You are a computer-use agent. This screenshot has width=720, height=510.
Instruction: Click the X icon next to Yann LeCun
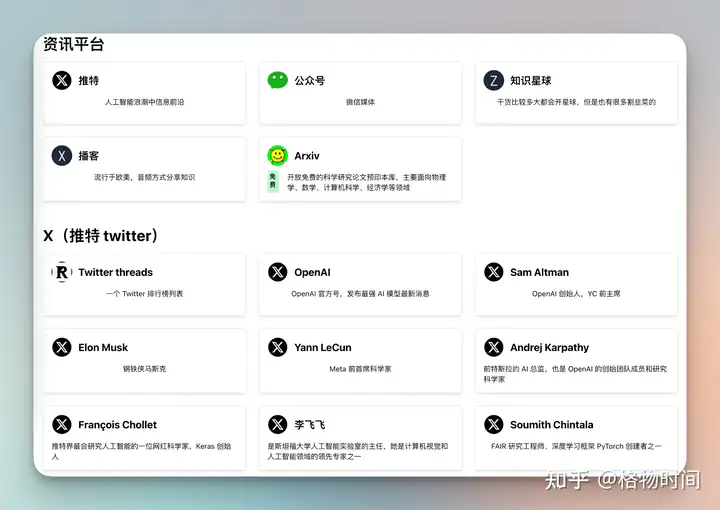[277, 347]
